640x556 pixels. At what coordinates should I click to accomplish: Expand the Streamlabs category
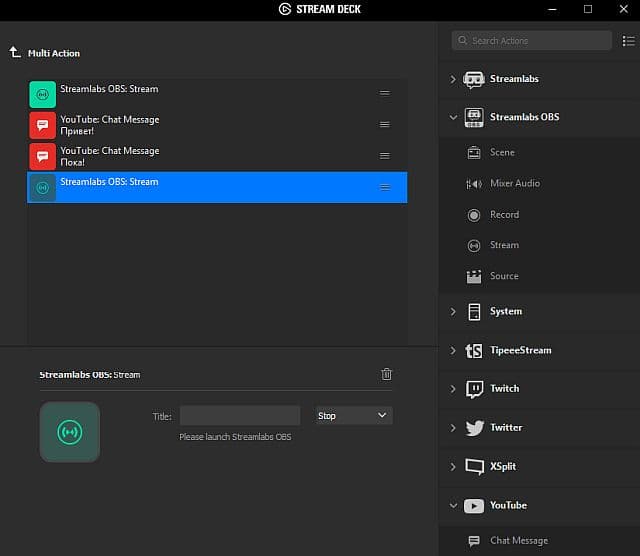[453, 79]
